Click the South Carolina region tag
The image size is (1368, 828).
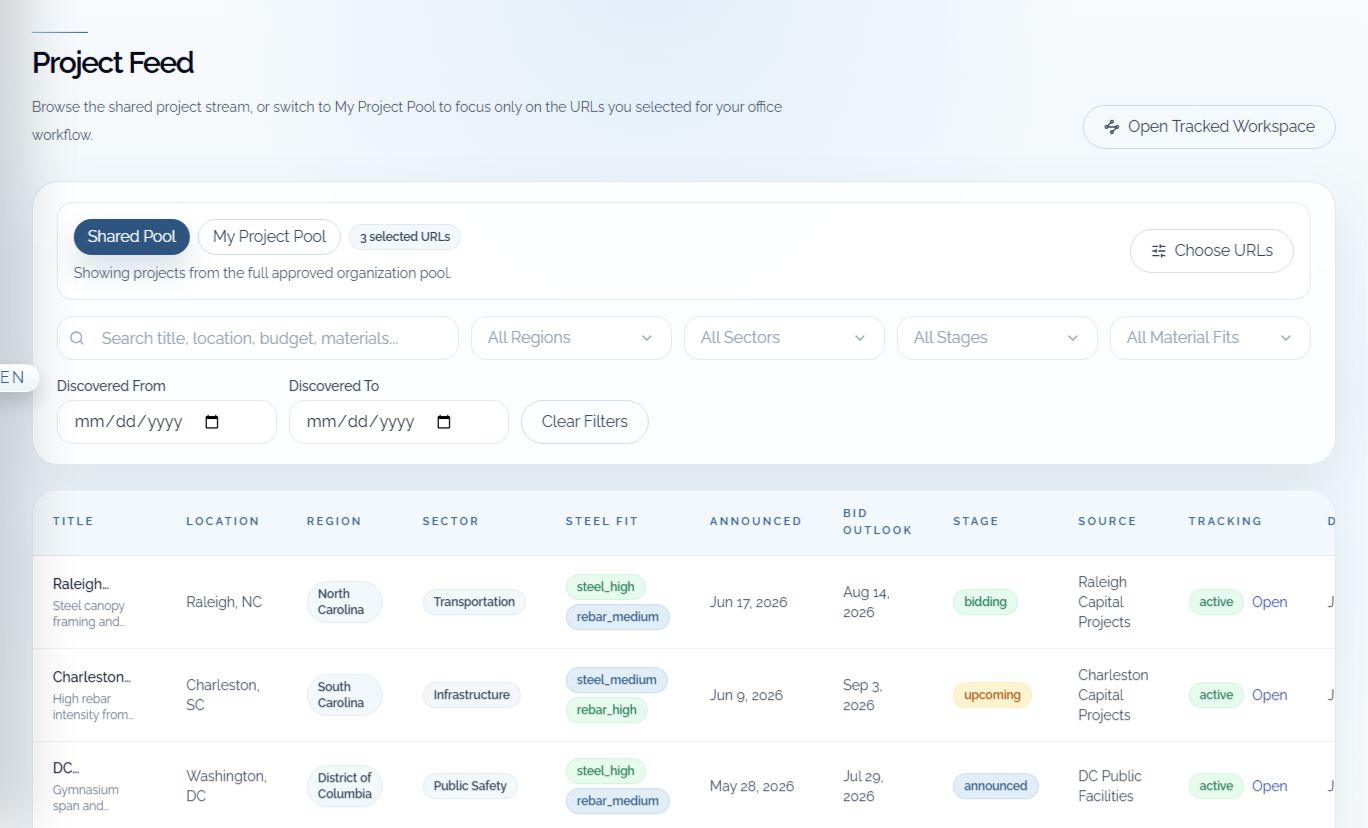coord(344,695)
